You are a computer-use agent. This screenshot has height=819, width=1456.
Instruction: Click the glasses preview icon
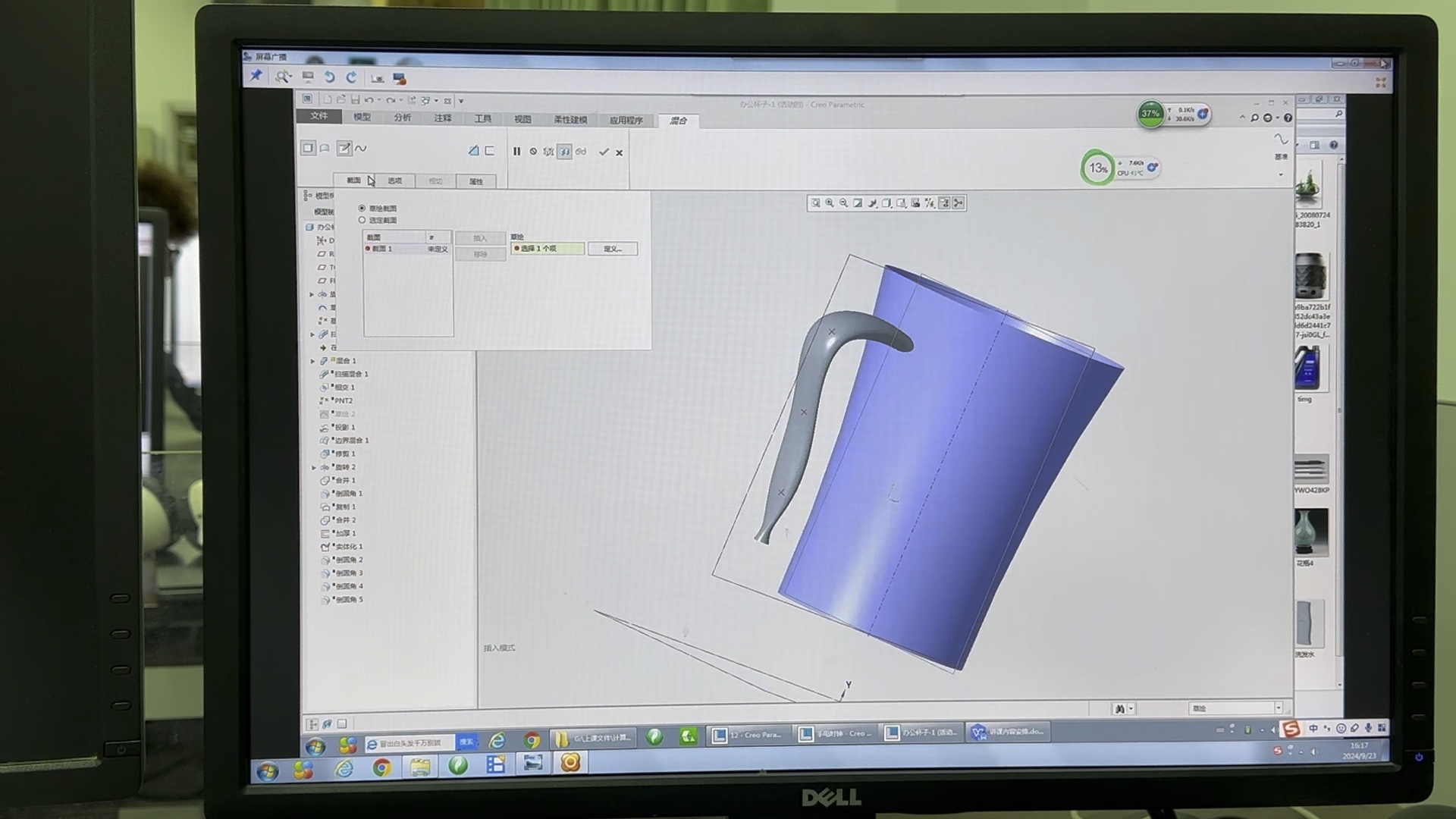point(581,152)
